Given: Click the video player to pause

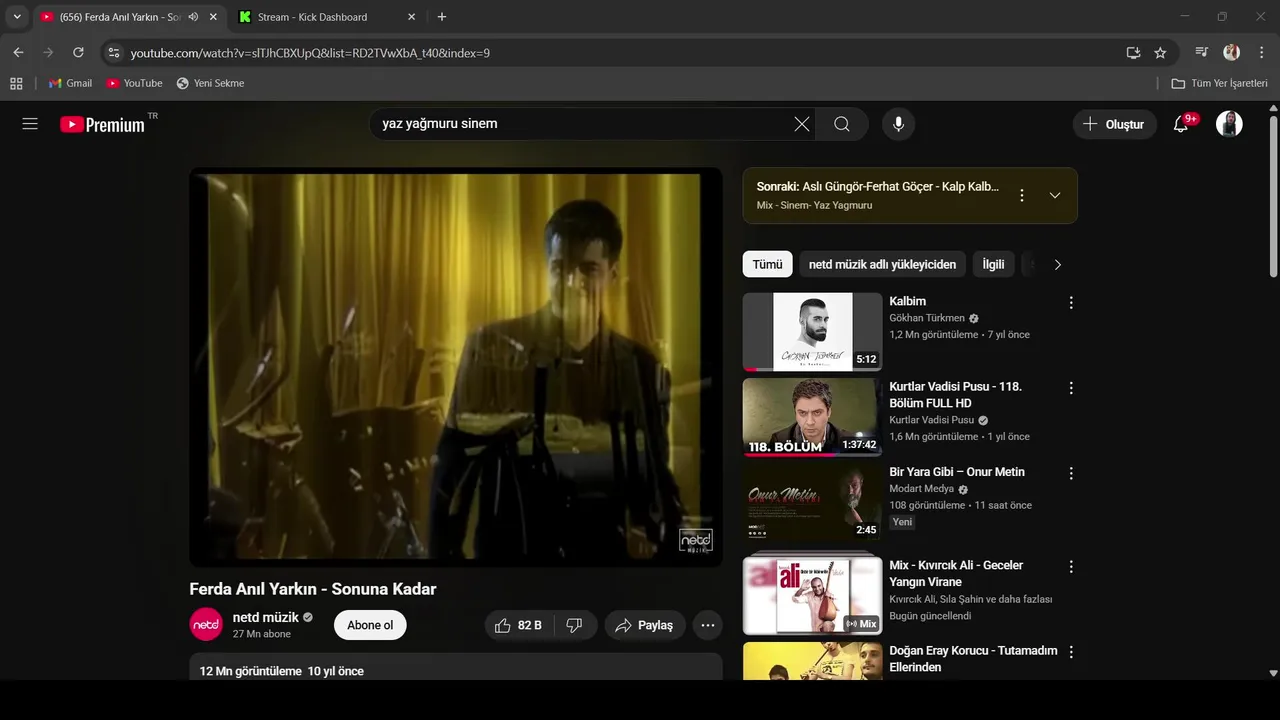Looking at the screenshot, I should pyautogui.click(x=456, y=367).
